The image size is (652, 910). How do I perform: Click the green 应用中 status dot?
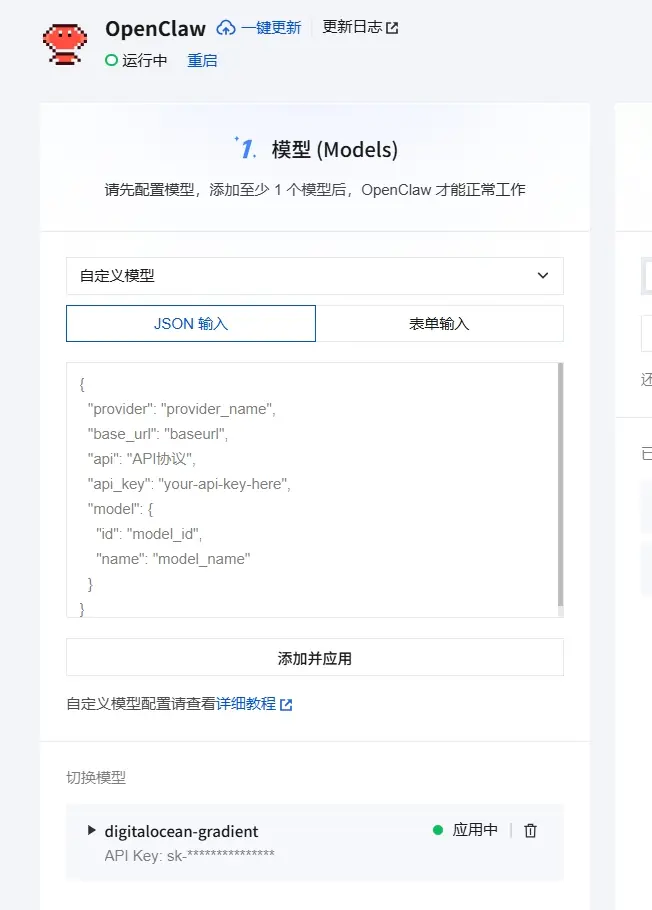(x=437, y=830)
